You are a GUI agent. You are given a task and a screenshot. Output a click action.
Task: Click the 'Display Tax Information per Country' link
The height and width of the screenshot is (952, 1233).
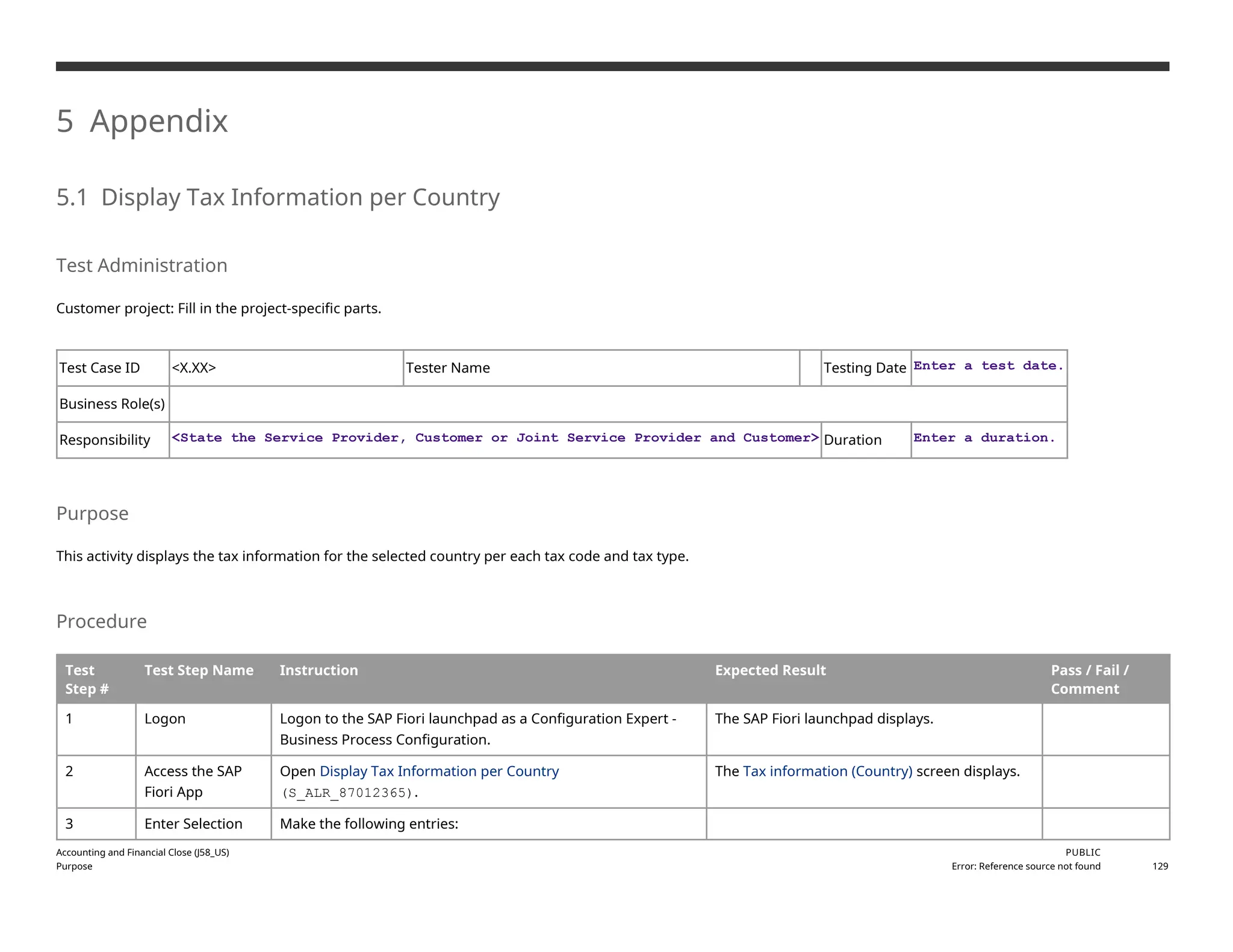click(439, 771)
